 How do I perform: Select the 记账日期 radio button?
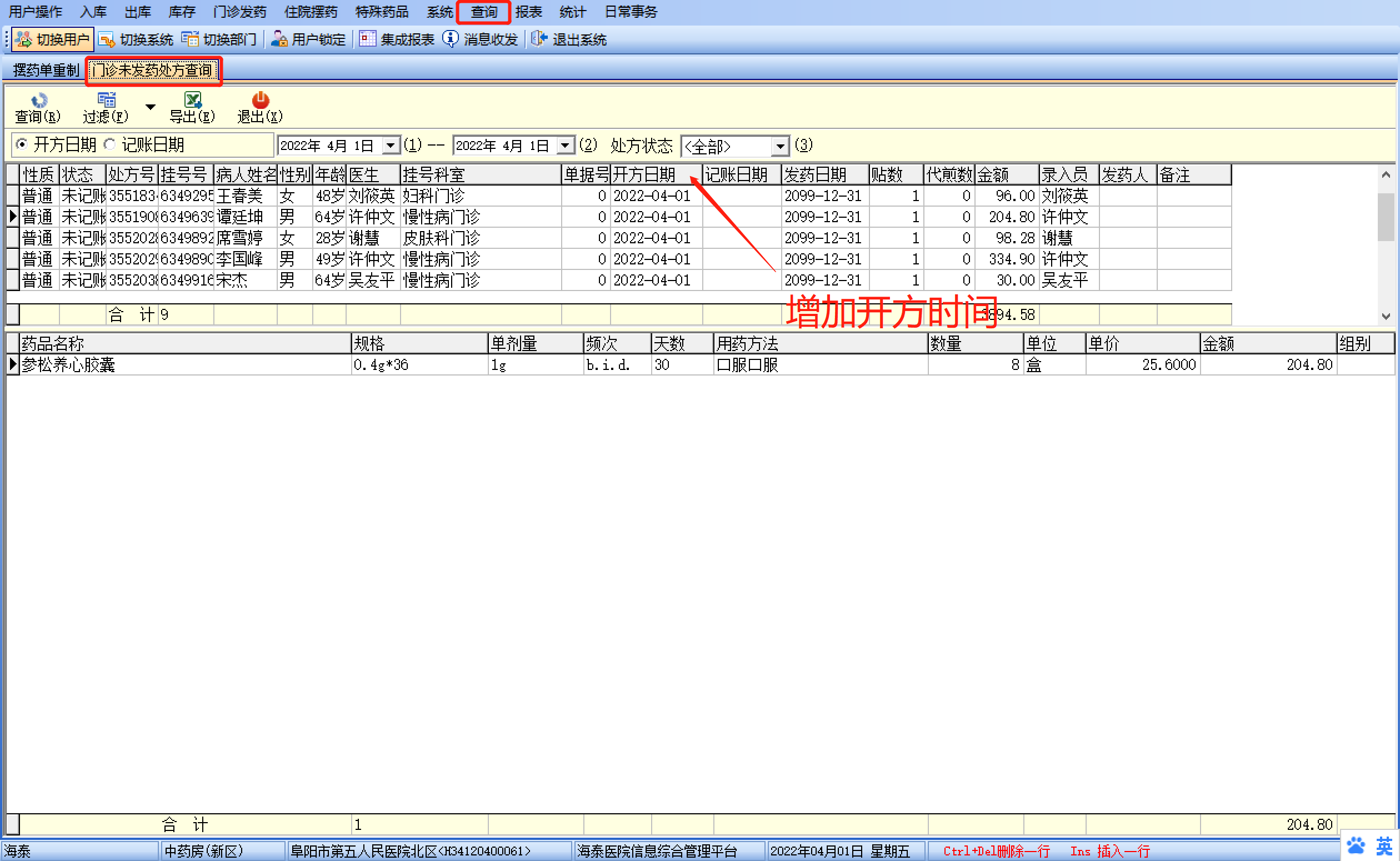110,144
